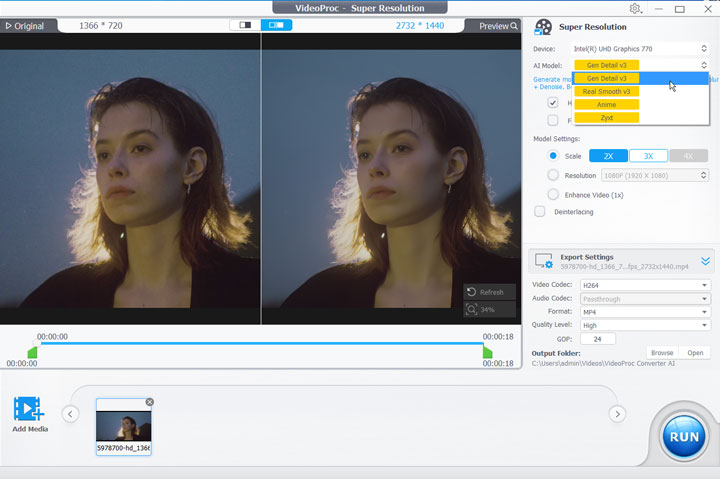Open the 1080P resolution dropdown
This screenshot has height=479, width=720.
(x=655, y=175)
